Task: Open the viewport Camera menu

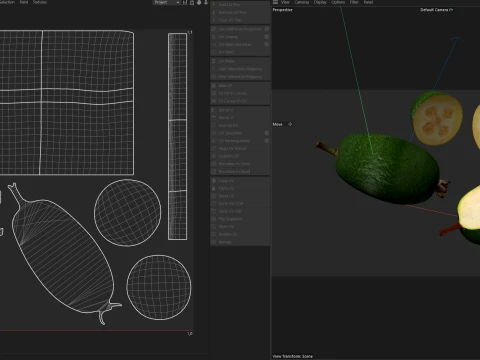Action: pos(302,2)
